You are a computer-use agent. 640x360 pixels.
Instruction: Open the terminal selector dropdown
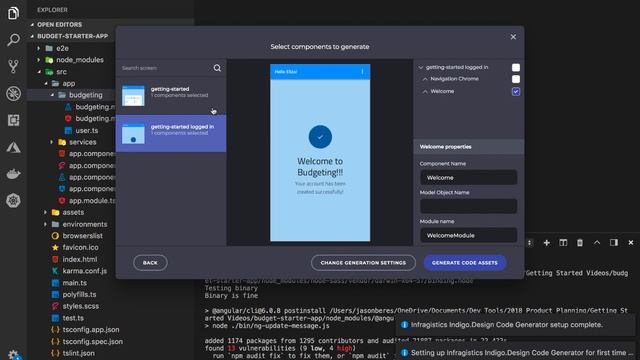pyautogui.click(x=529, y=243)
